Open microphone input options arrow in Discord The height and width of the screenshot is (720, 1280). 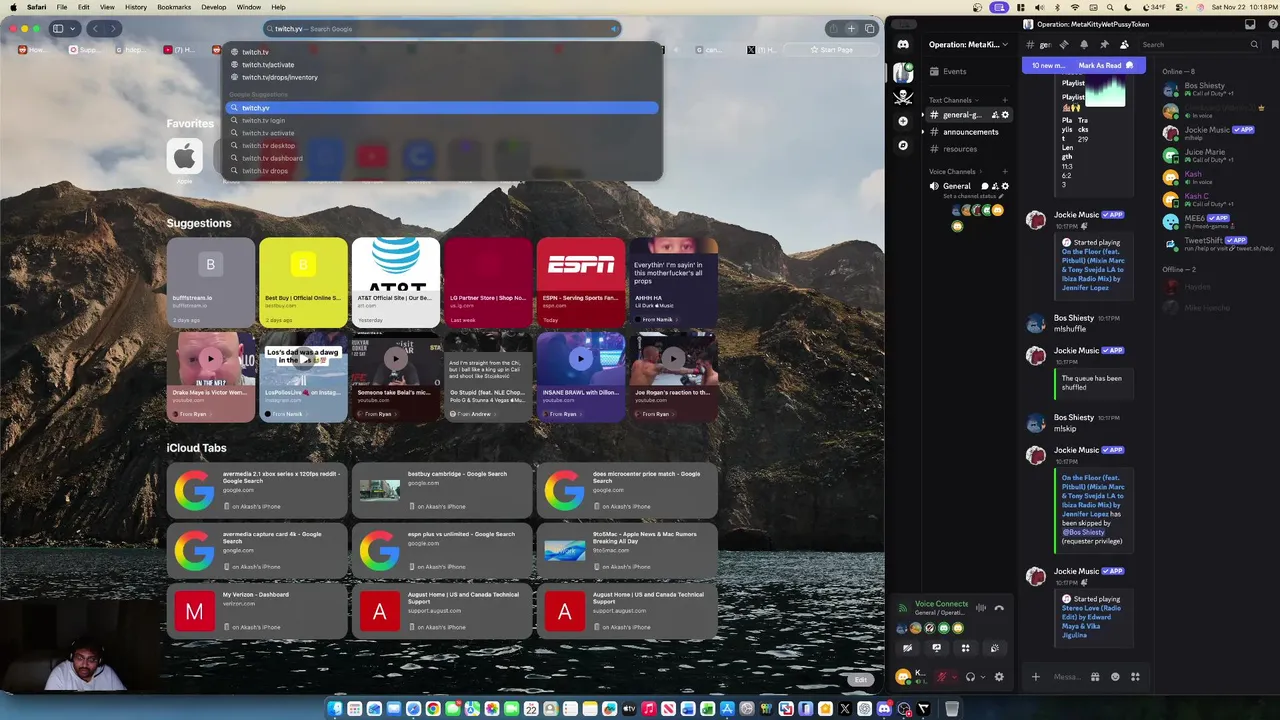(953, 677)
